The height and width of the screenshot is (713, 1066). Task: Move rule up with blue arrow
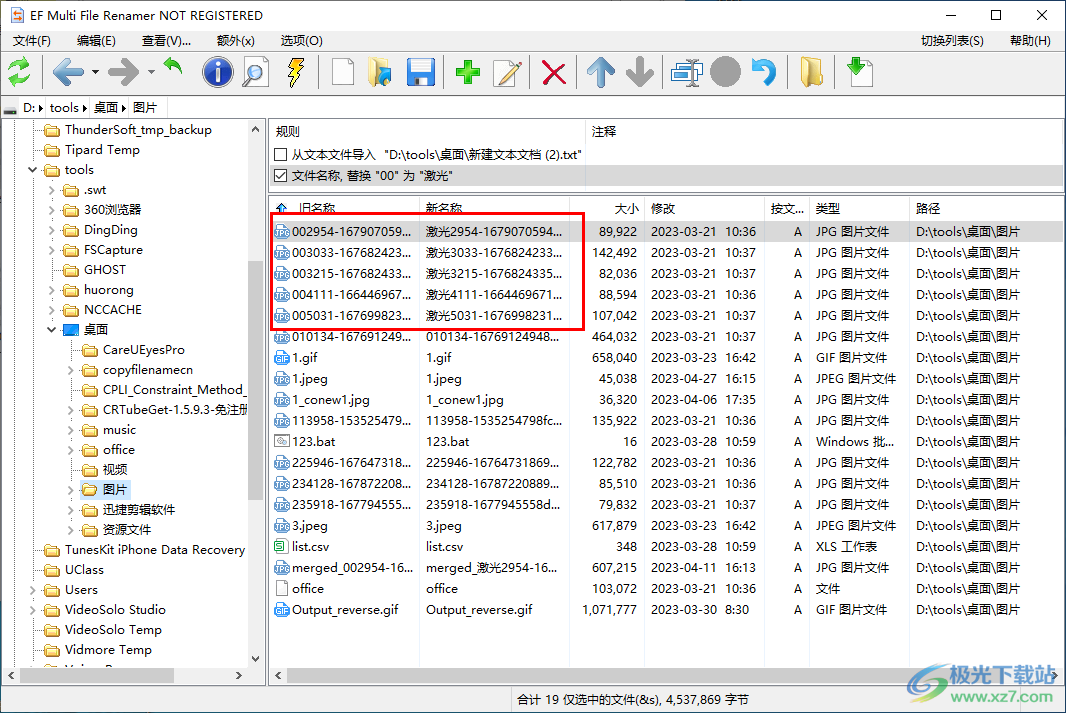pyautogui.click(x=601, y=72)
